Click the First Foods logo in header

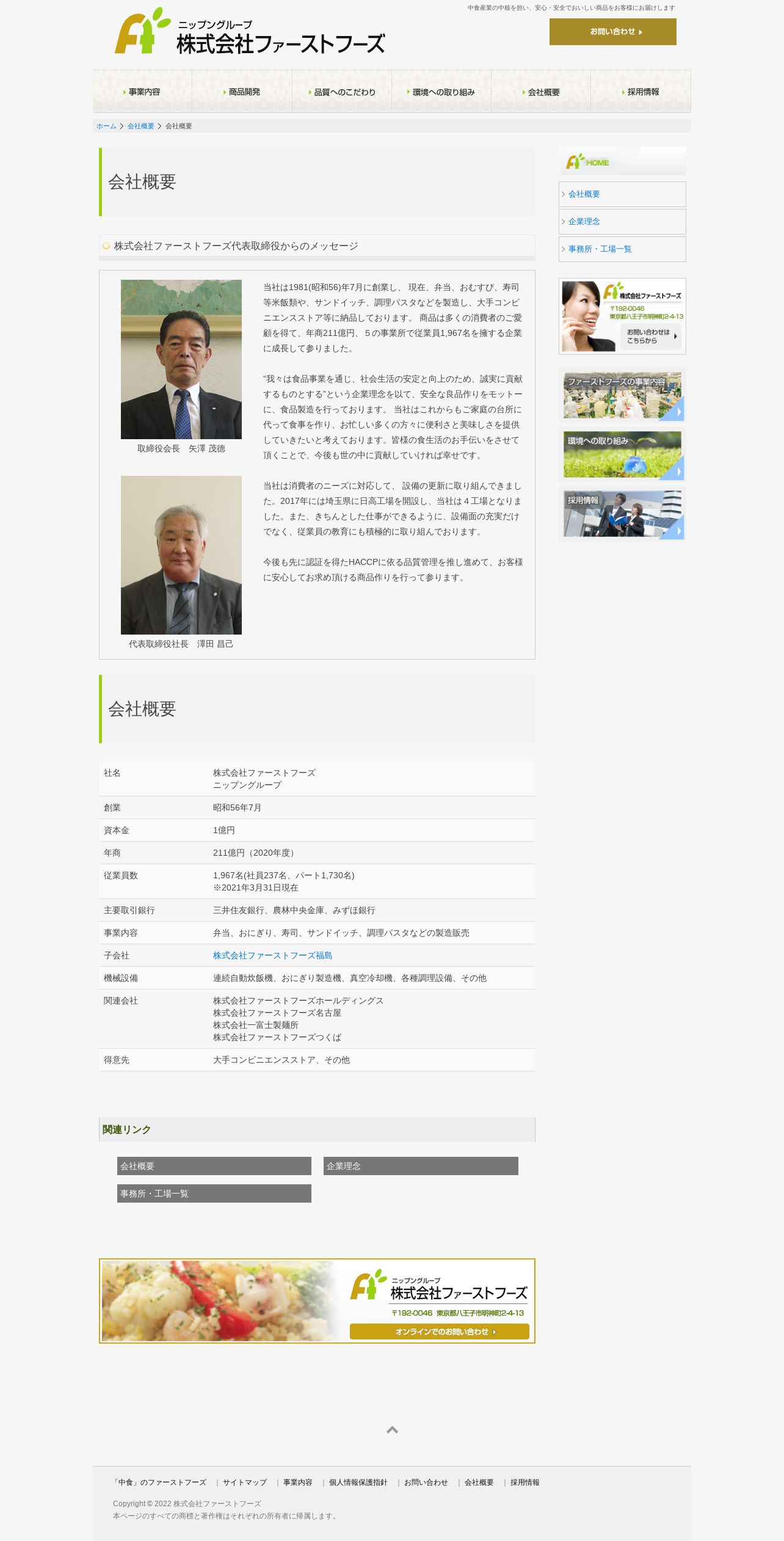tap(250, 31)
